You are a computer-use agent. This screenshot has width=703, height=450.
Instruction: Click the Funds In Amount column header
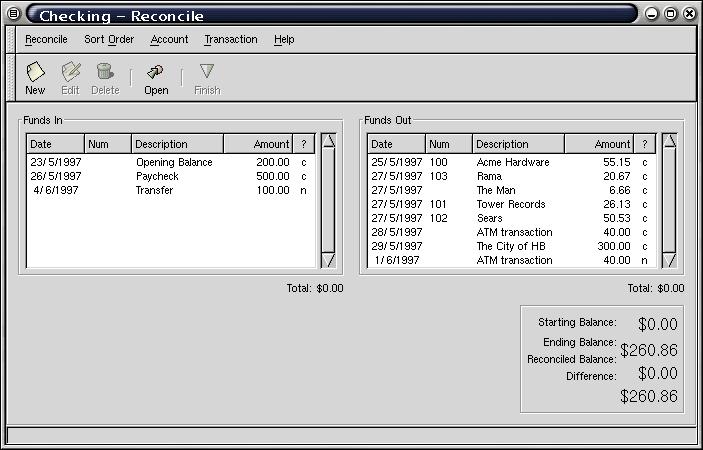pos(262,144)
